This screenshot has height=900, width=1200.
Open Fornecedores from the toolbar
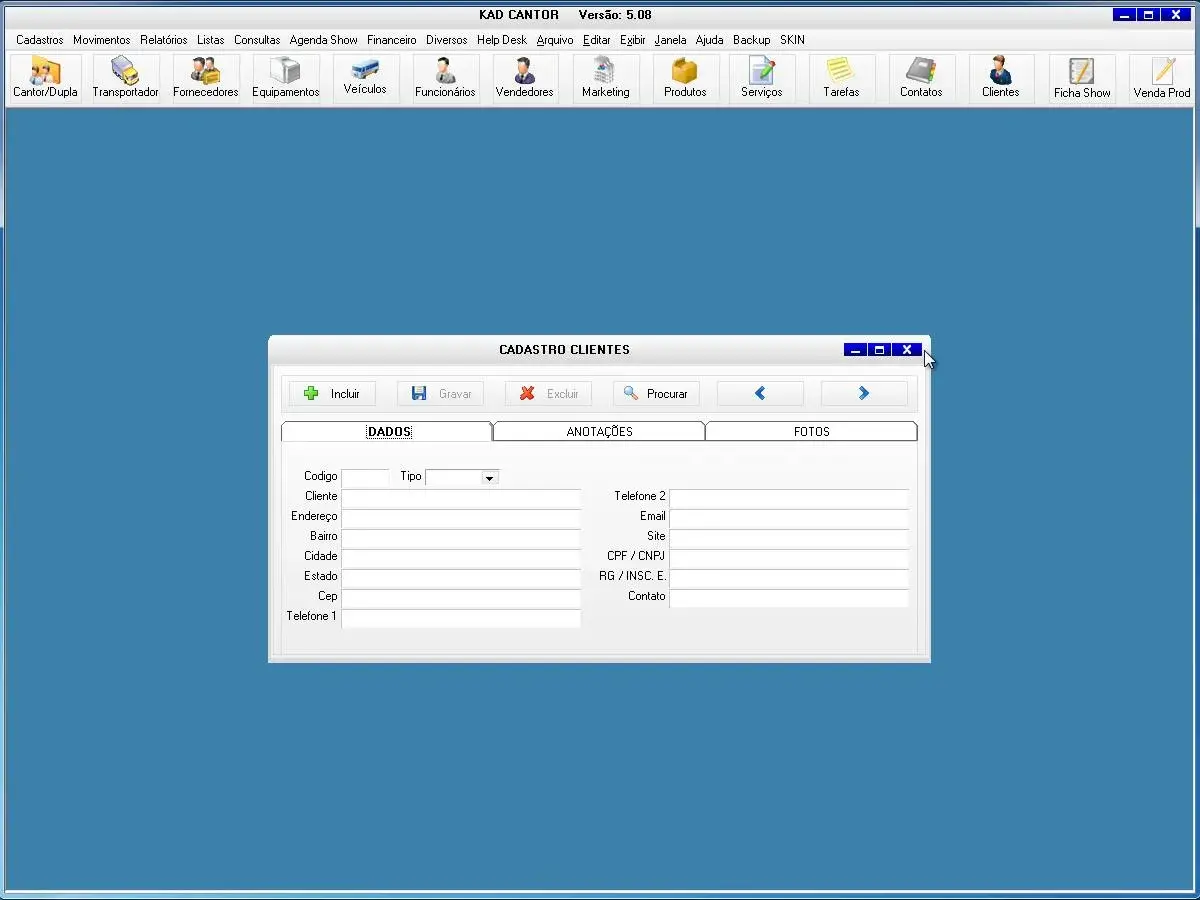[x=205, y=78]
